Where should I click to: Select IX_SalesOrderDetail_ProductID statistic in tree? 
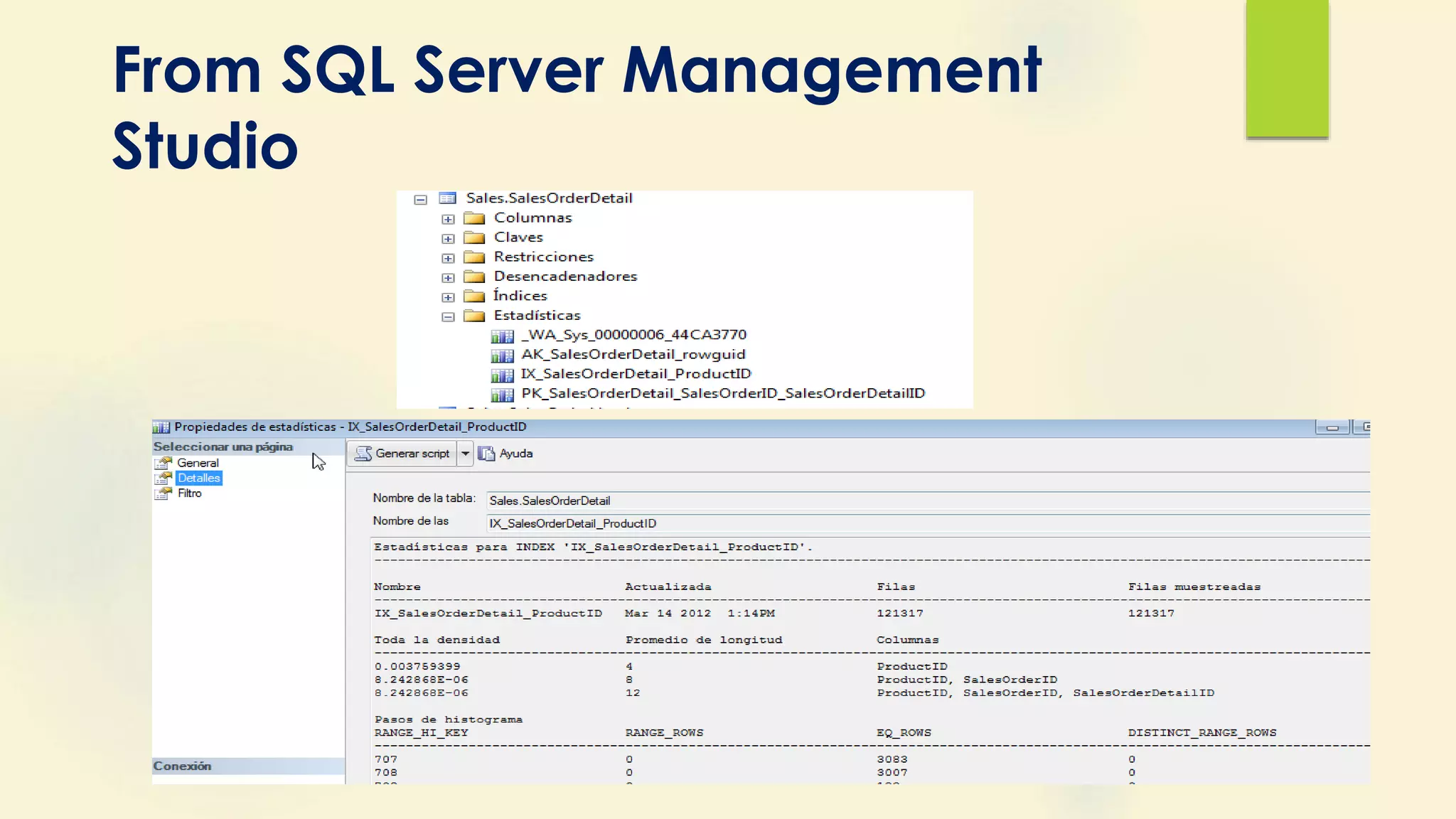pos(636,374)
